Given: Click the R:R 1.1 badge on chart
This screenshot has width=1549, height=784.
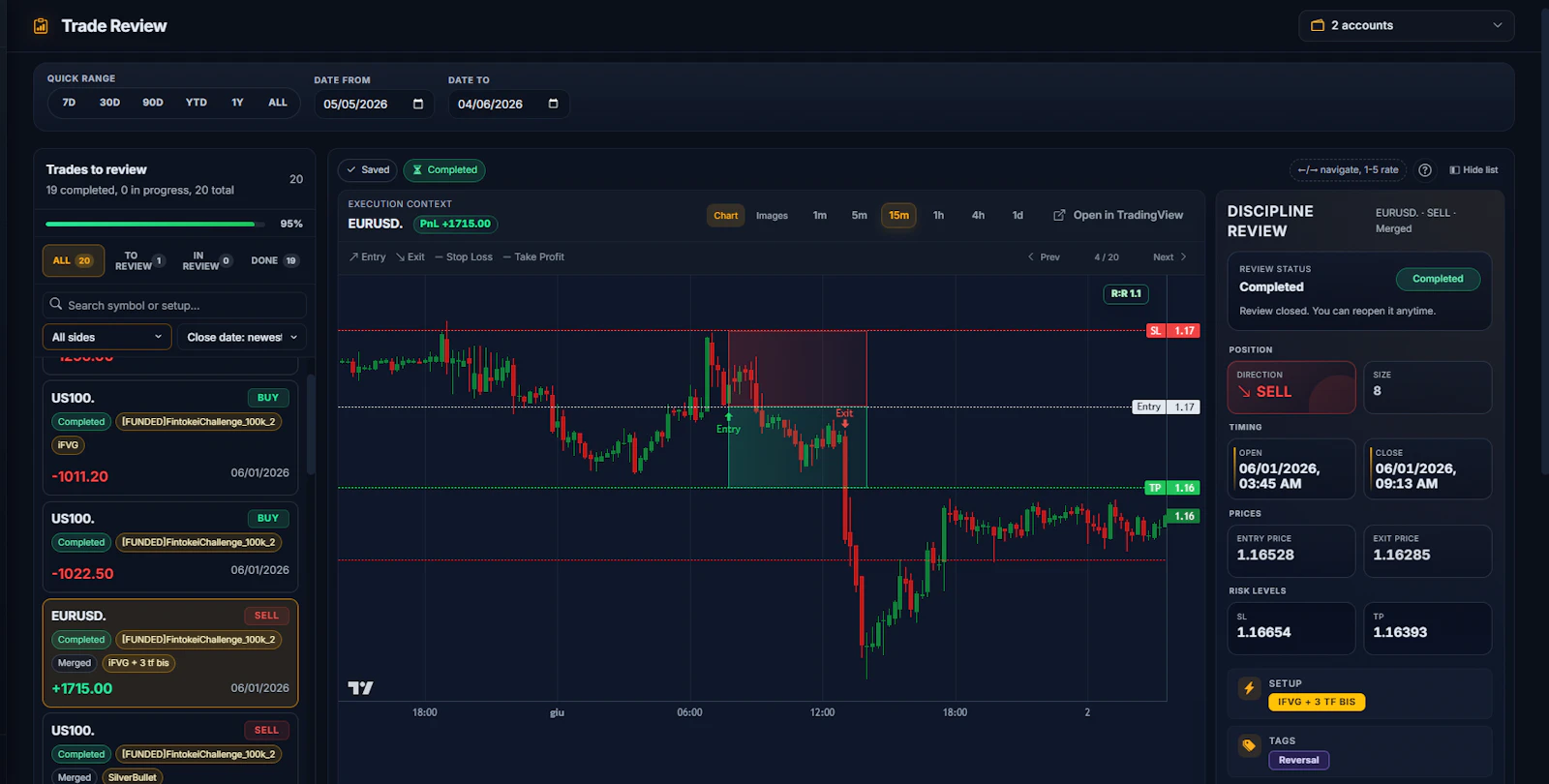Looking at the screenshot, I should pos(1126,293).
